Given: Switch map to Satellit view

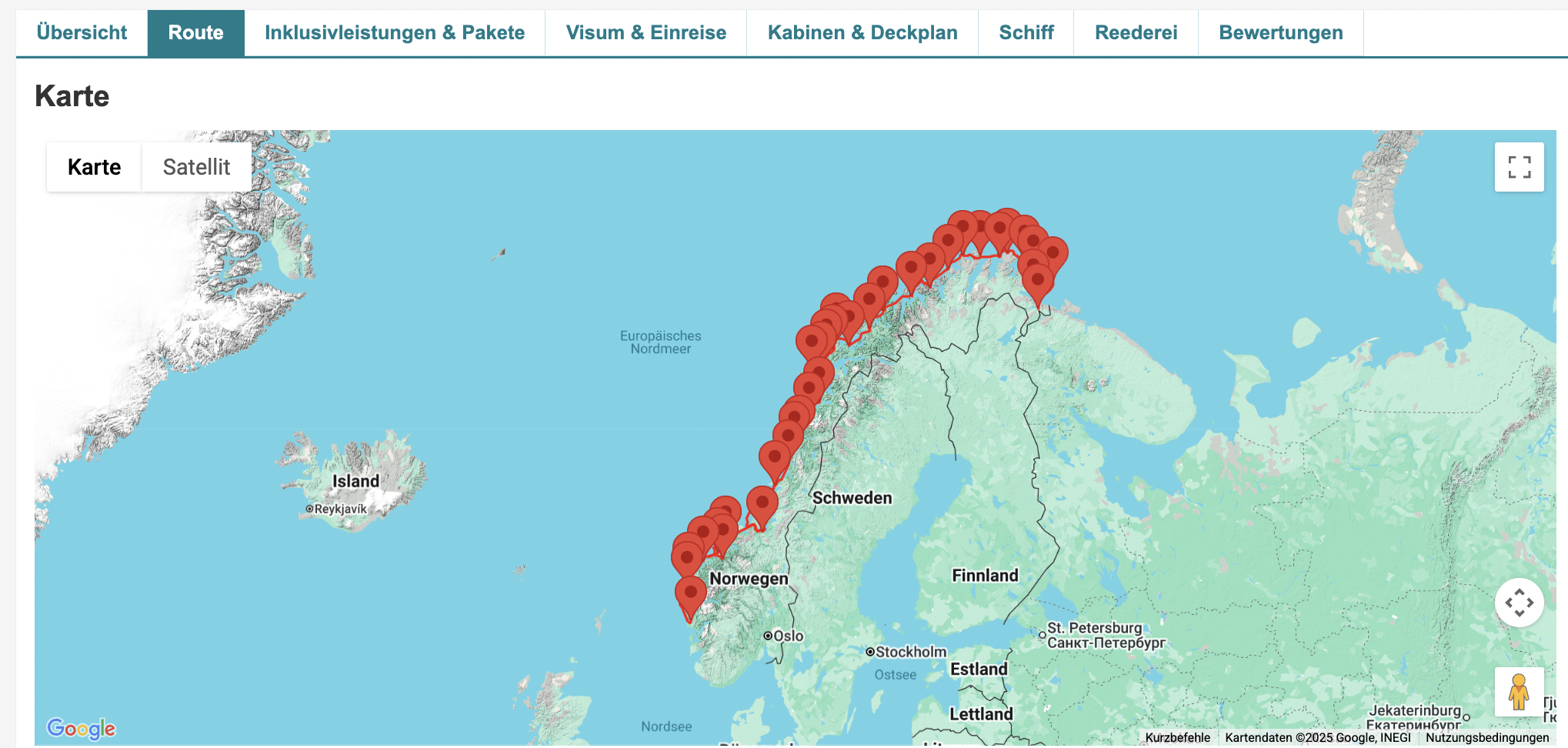Looking at the screenshot, I should (196, 167).
